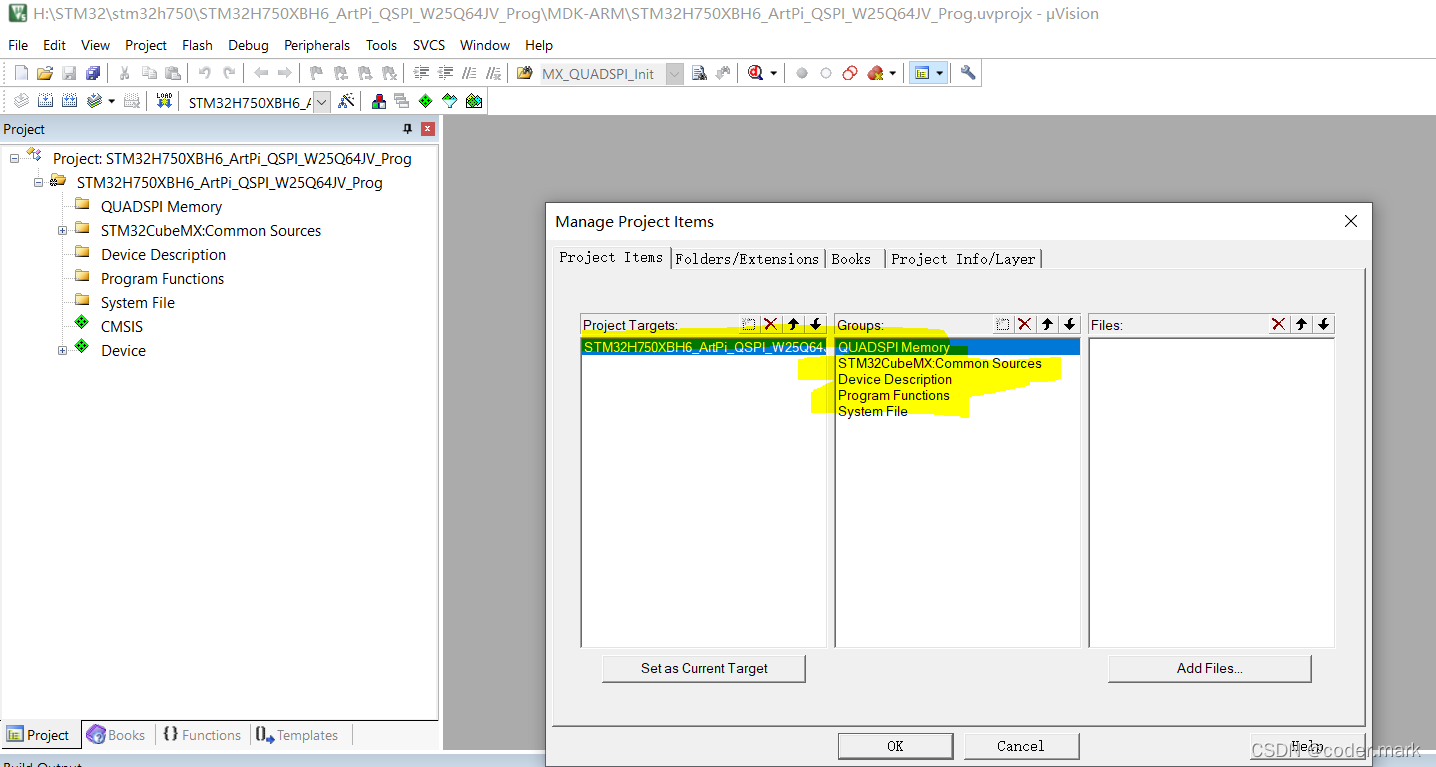Screen dimensions: 1436x767
Task: Open dropdown arrow next to window layout icon
Action: (x=939, y=73)
